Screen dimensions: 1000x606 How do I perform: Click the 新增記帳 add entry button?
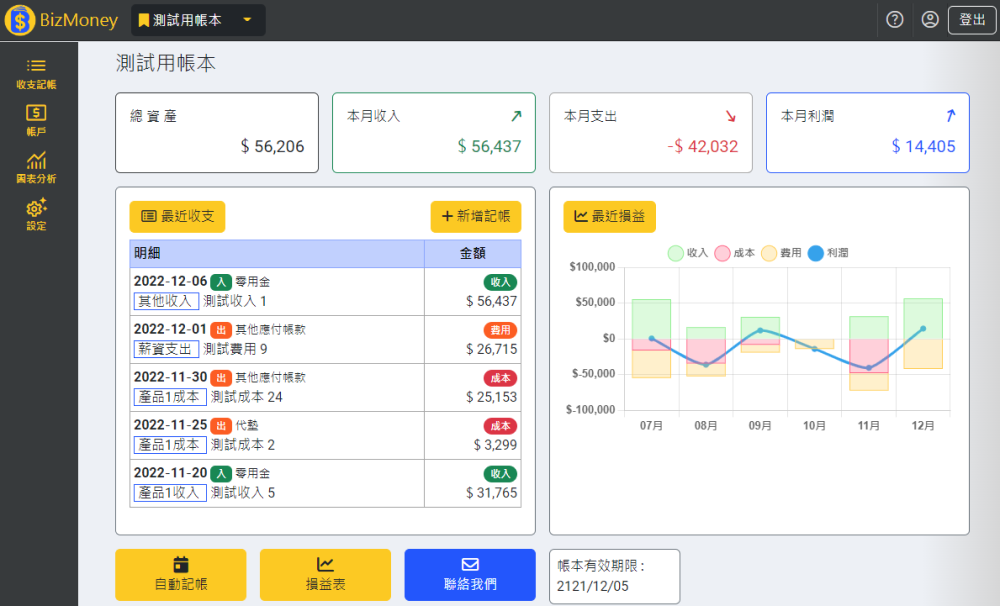(476, 216)
